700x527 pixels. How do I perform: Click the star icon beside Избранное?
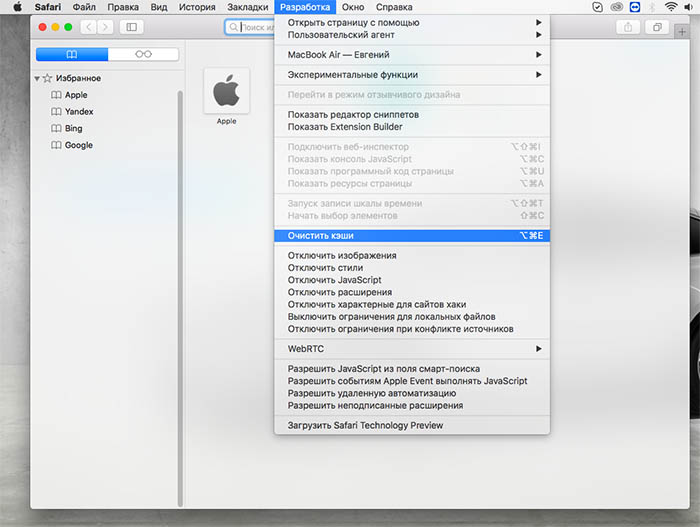[x=47, y=78]
